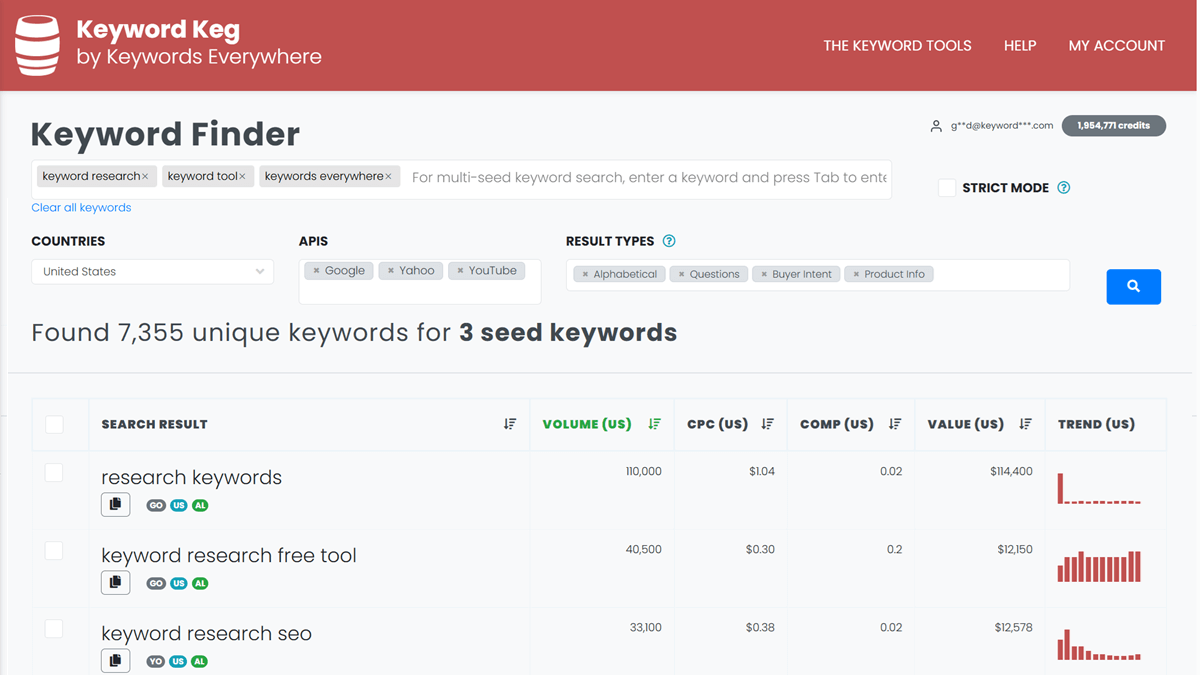
Task: Sort results by CPC (US)
Action: point(767,424)
